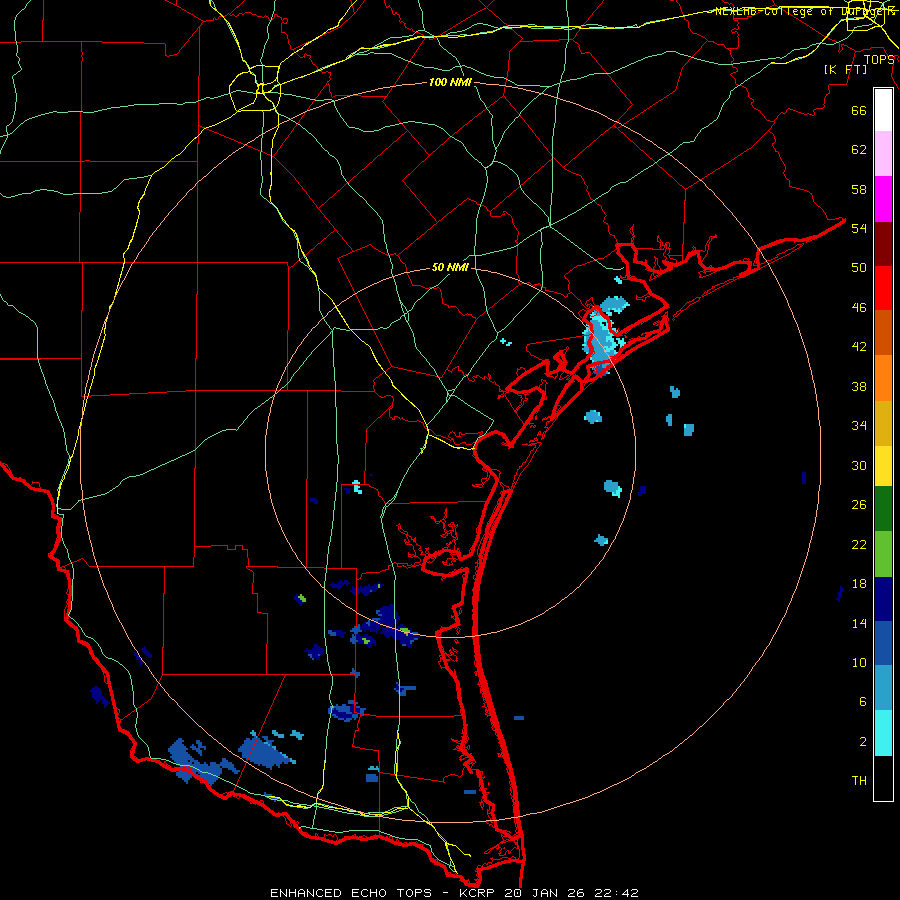Click the '50' legend value
This screenshot has width=900, height=900.
pos(859,267)
